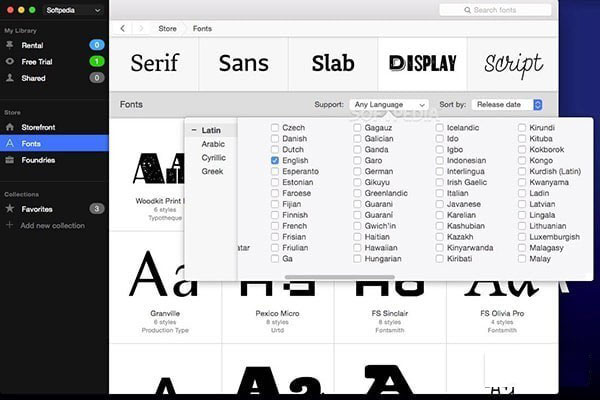
Task: Collapse the Latin script group
Action: [x=194, y=130]
